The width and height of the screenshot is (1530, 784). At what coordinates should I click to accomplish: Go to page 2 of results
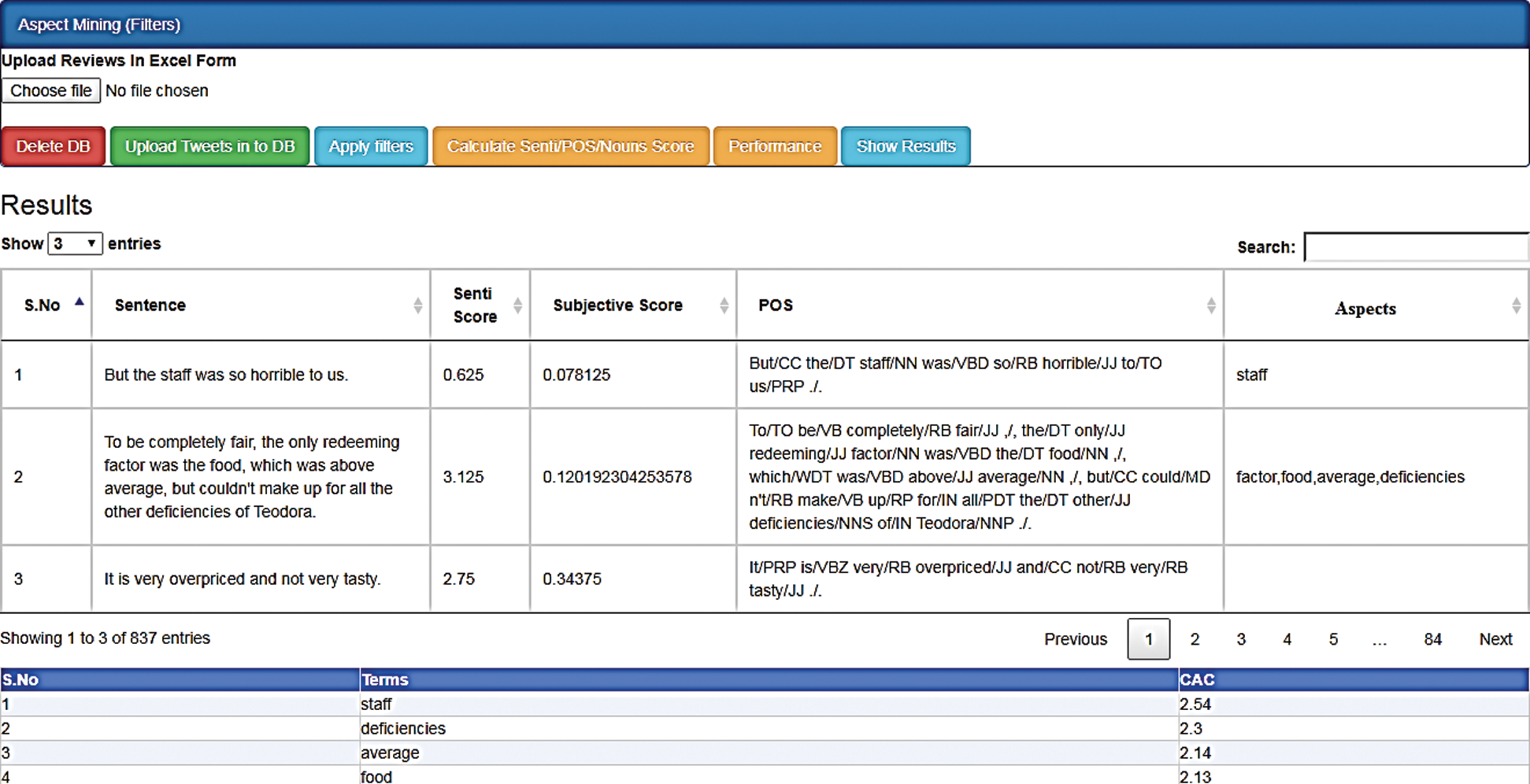1195,639
